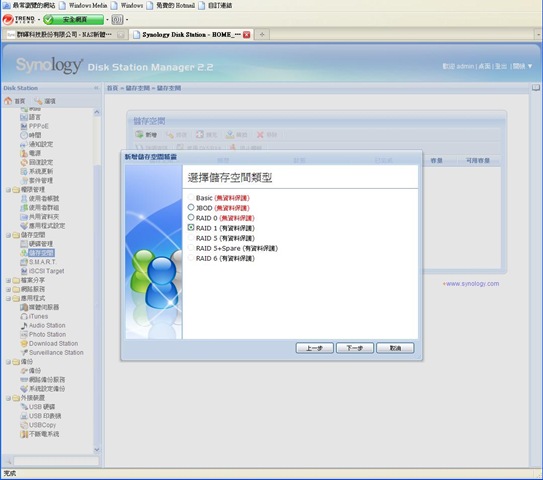Select the RAID 1 volume type
The height and width of the screenshot is (480, 543).
pos(191,228)
